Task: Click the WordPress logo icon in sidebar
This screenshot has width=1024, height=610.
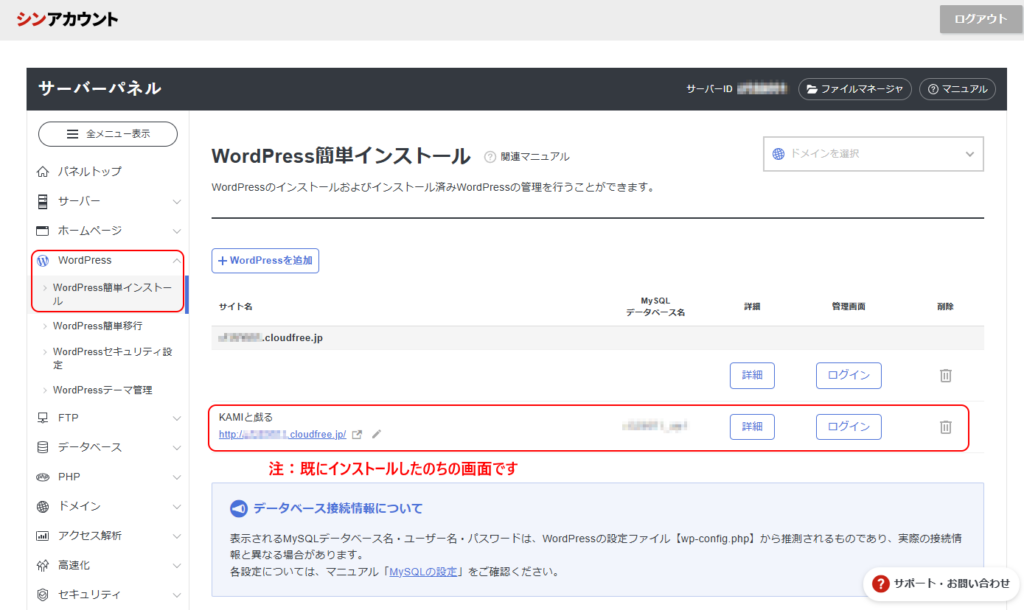Action: click(x=43, y=261)
